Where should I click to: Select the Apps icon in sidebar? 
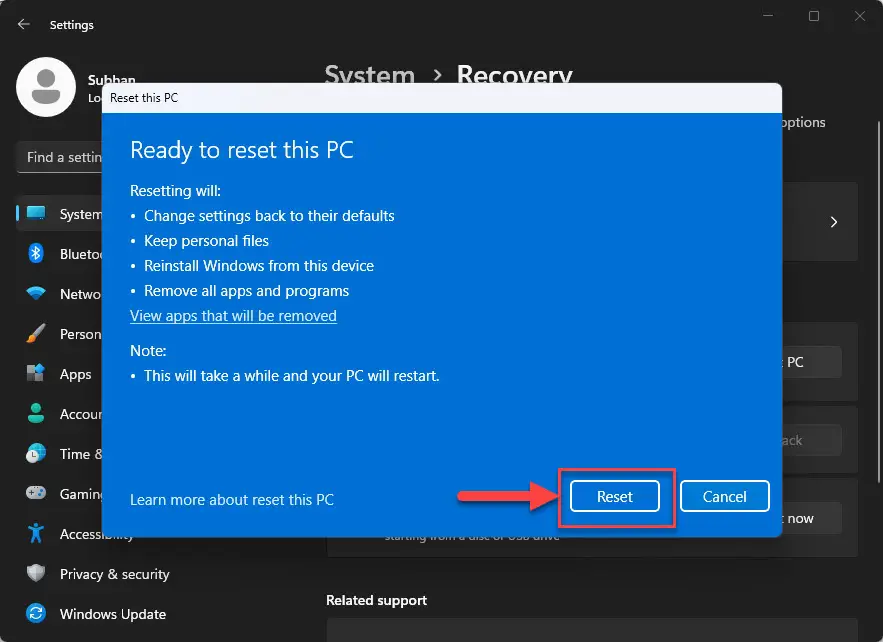point(36,373)
